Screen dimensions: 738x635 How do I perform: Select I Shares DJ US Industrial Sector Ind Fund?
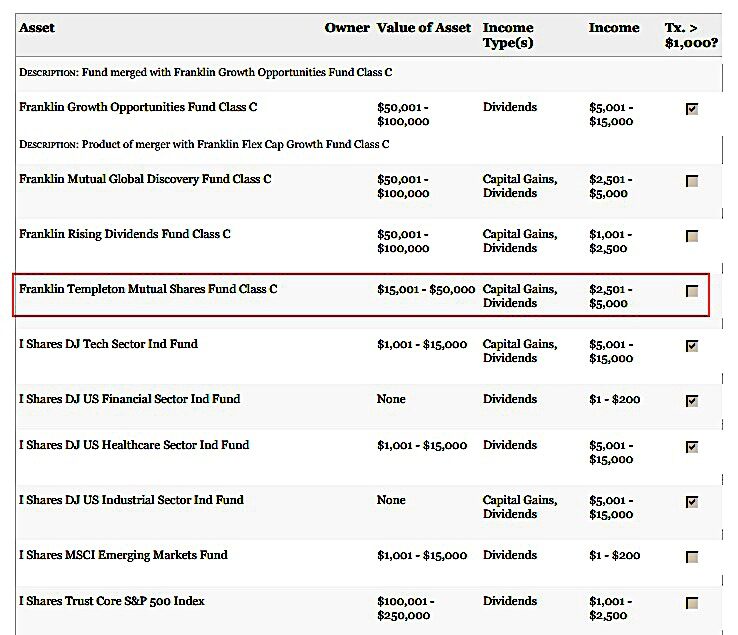pyautogui.click(x=131, y=500)
